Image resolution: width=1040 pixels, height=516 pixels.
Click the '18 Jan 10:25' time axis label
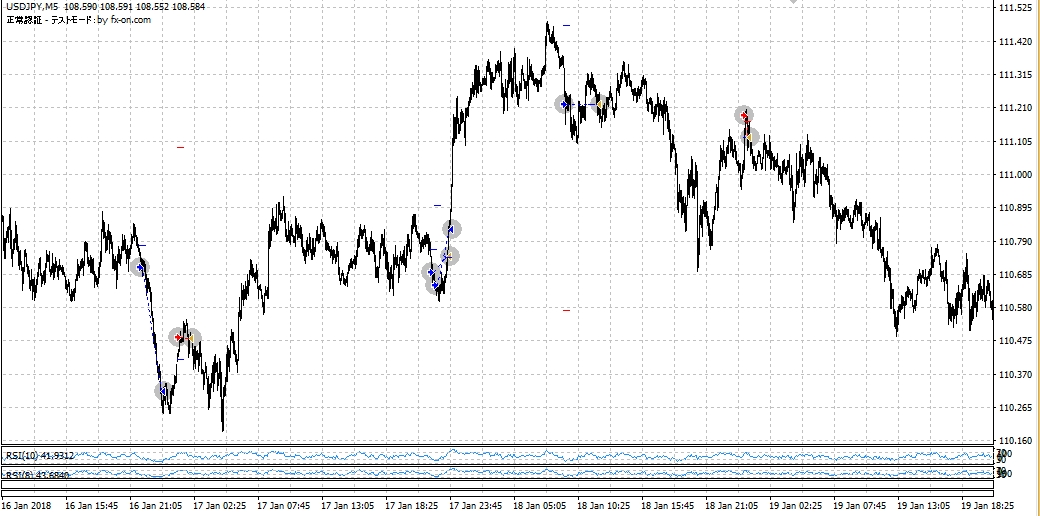(605, 505)
